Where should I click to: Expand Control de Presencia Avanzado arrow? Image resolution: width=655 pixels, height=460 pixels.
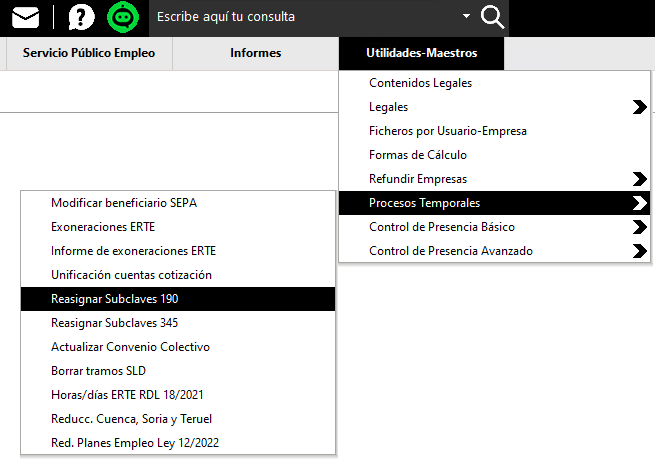point(640,251)
